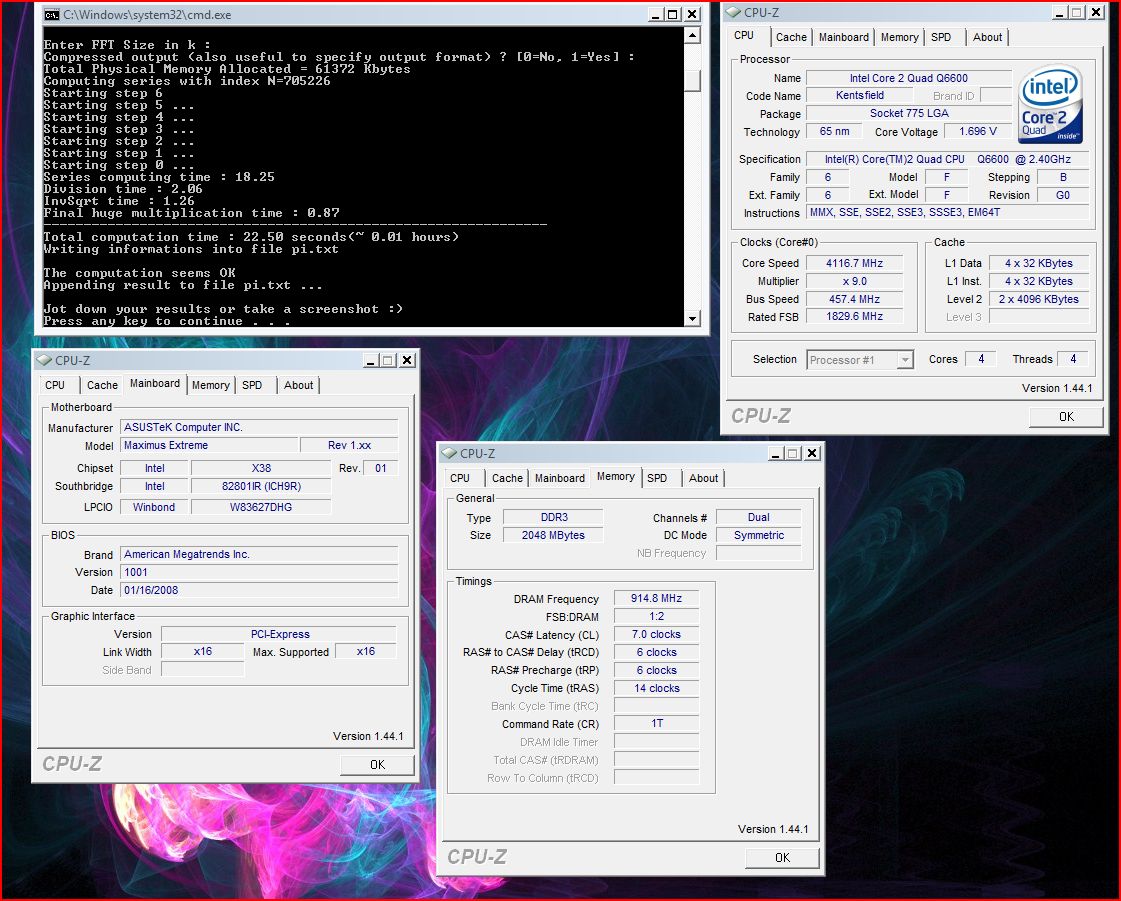
Task: Click the CAS# Latency value 7.0 clocks
Action: pos(656,634)
